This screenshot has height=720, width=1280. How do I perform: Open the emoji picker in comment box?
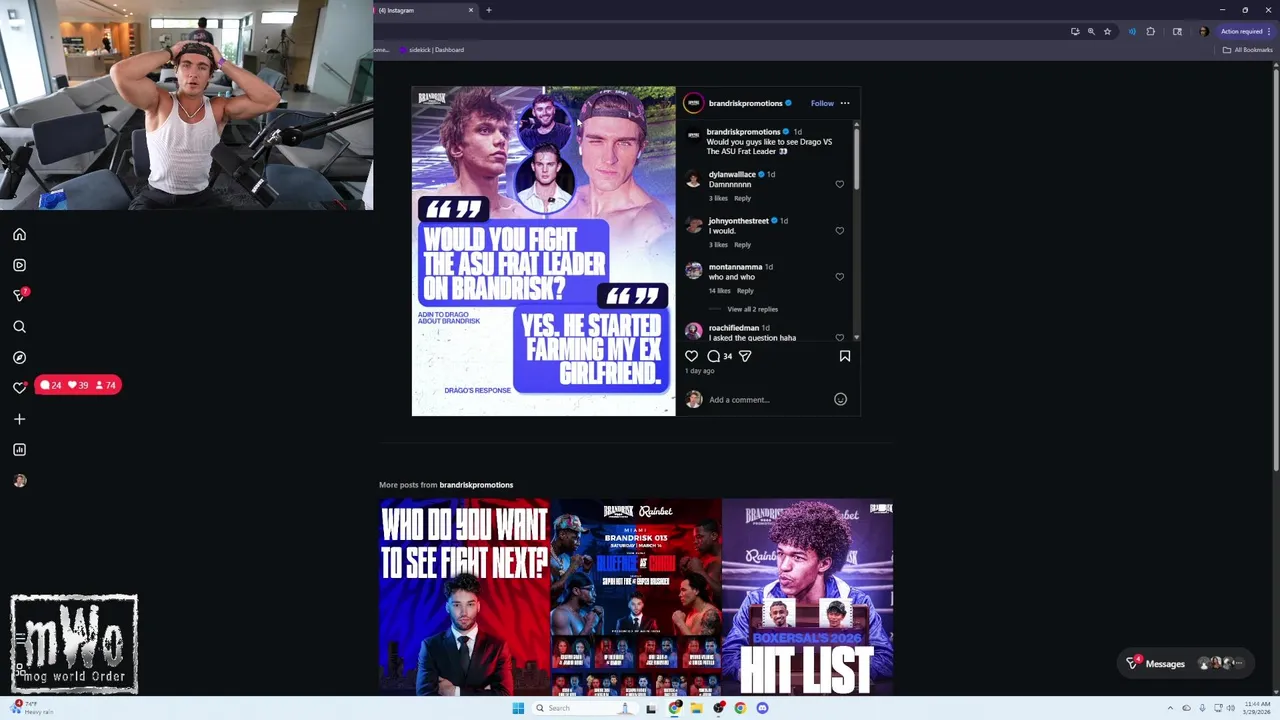840,400
